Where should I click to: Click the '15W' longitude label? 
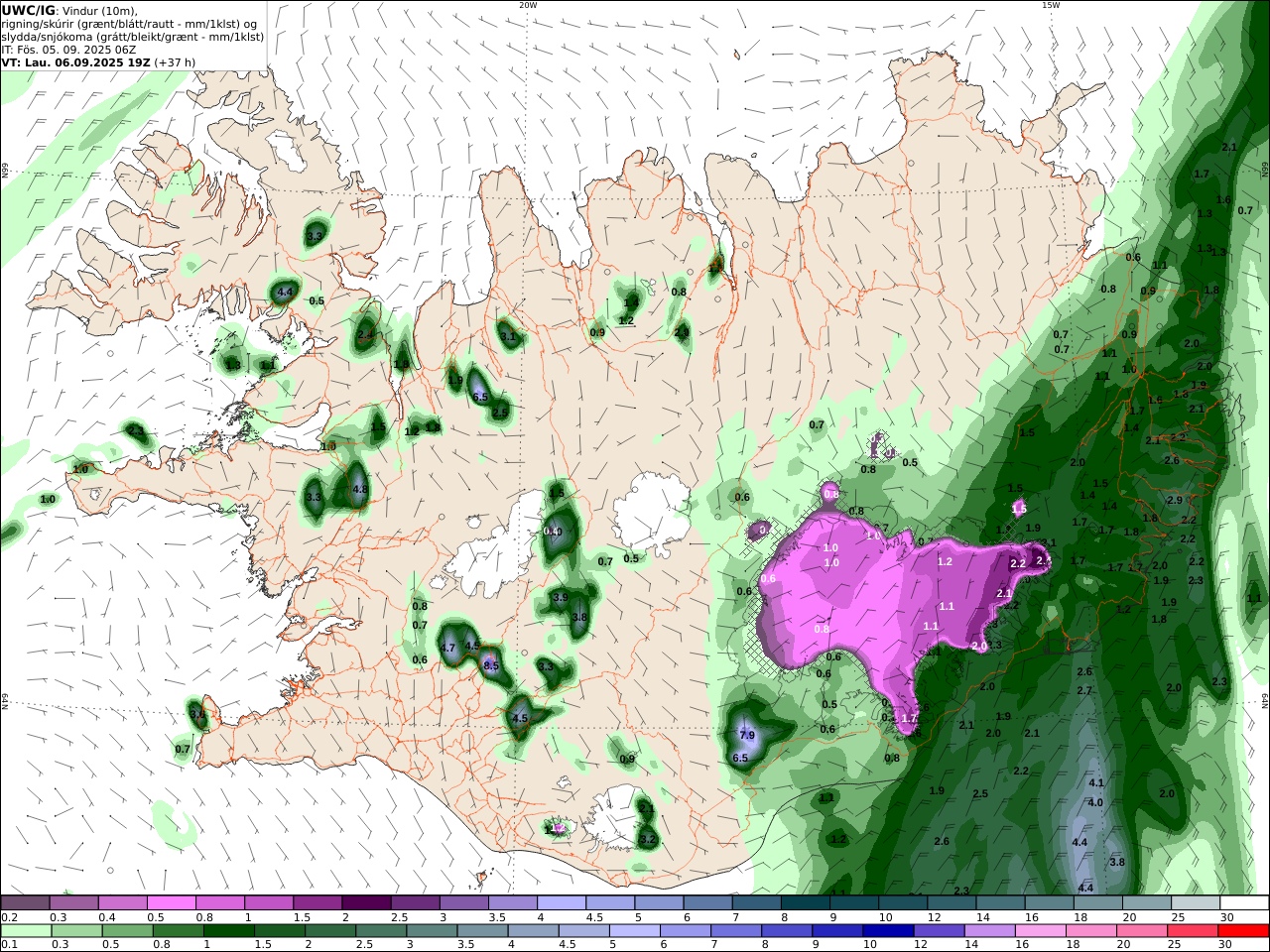tap(1051, 5)
